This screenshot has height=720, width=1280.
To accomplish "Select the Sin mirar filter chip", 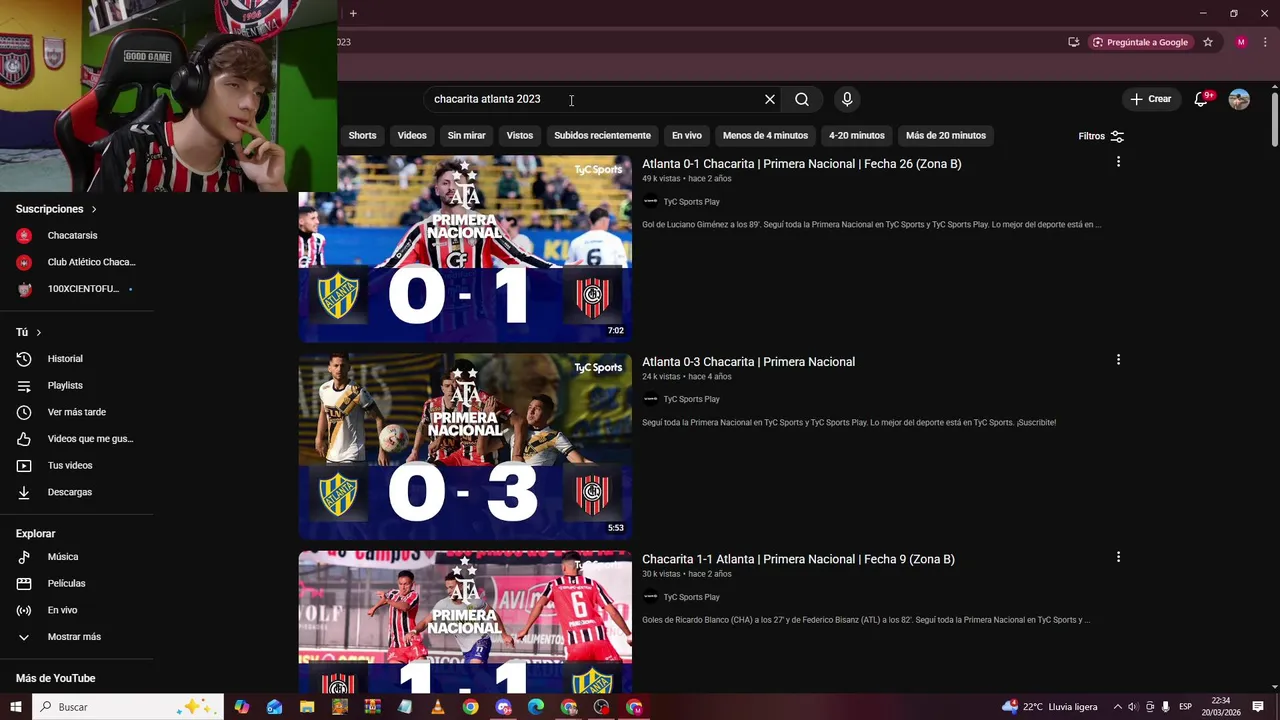I will (466, 136).
